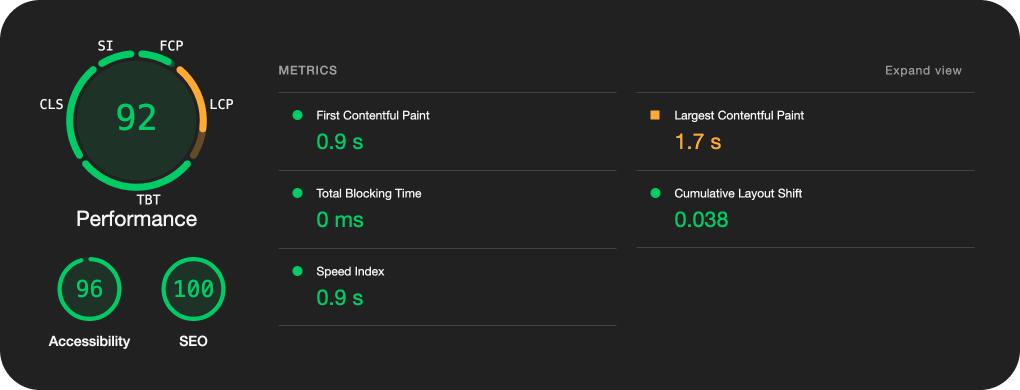Click the Expand view link
The image size is (1020, 390).
coord(923,70)
